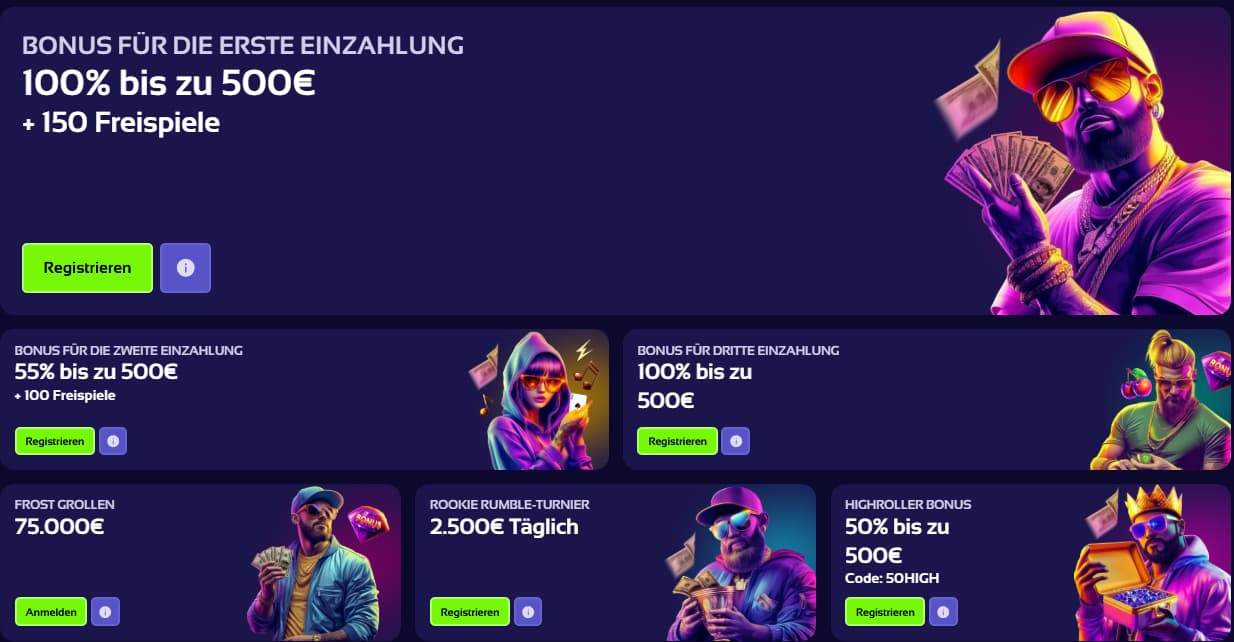Open info icon for Highroller Bonus
1234x642 pixels.
click(943, 612)
